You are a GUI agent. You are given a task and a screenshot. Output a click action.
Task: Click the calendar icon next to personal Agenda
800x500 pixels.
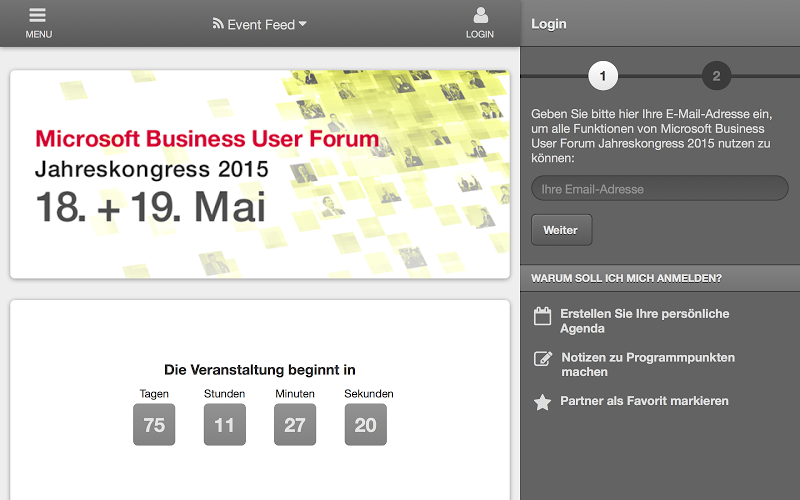click(x=542, y=316)
